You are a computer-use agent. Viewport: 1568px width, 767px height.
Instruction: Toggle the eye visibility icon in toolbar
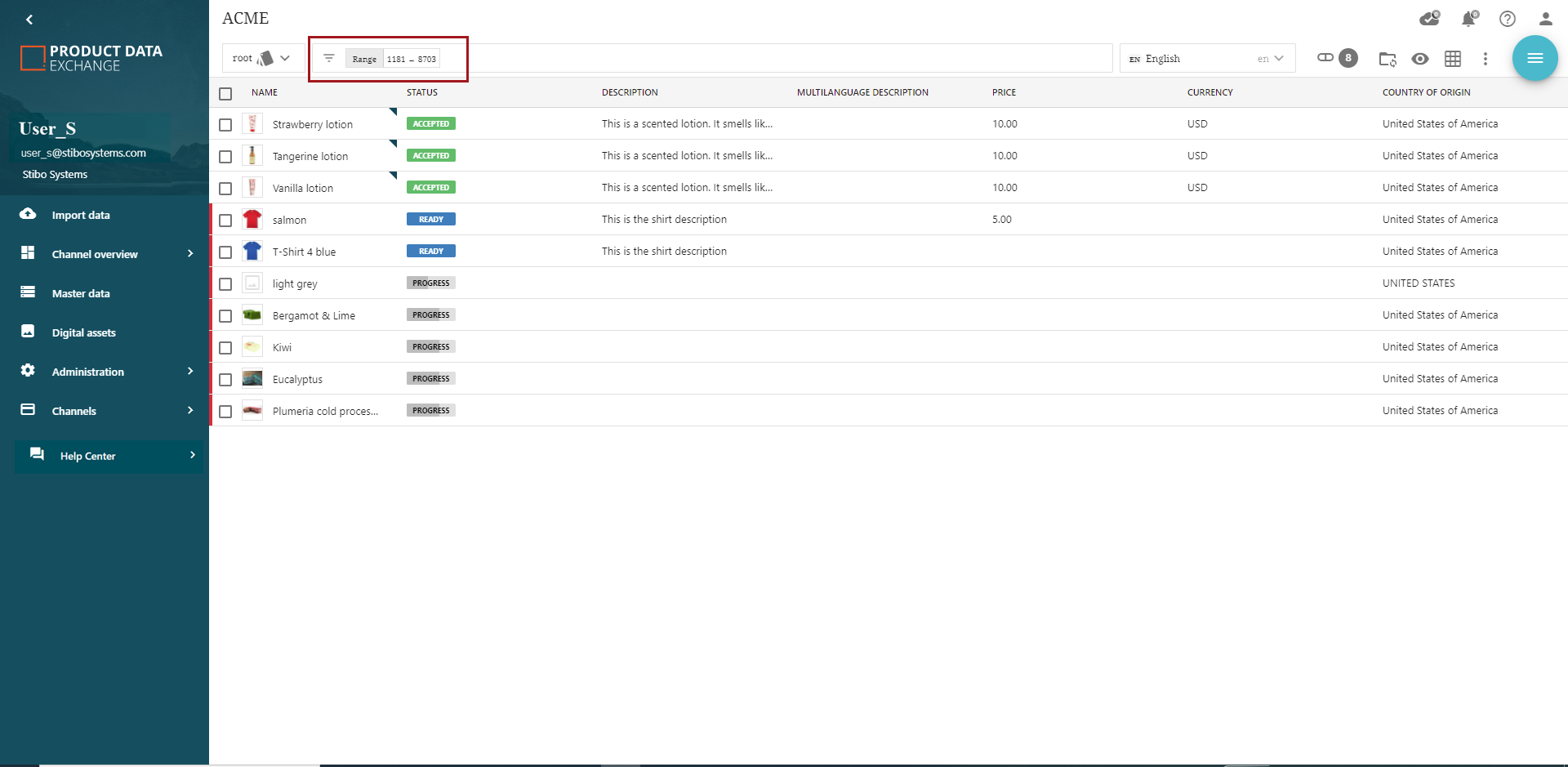point(1420,59)
